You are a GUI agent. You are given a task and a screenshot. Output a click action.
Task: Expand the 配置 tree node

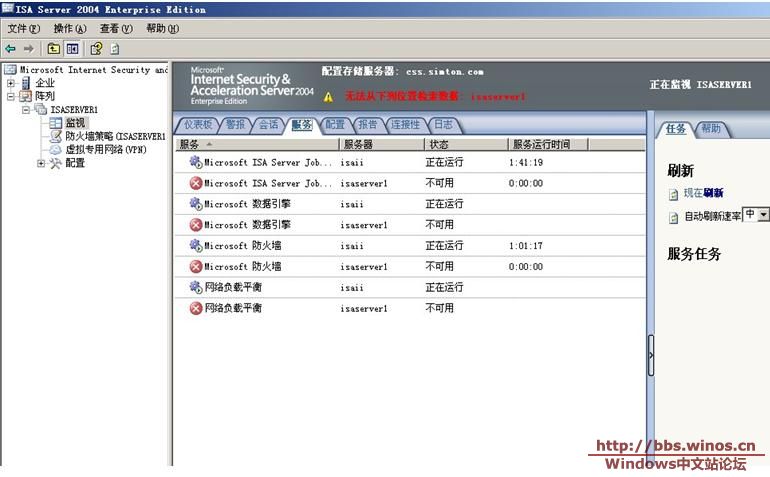41,163
